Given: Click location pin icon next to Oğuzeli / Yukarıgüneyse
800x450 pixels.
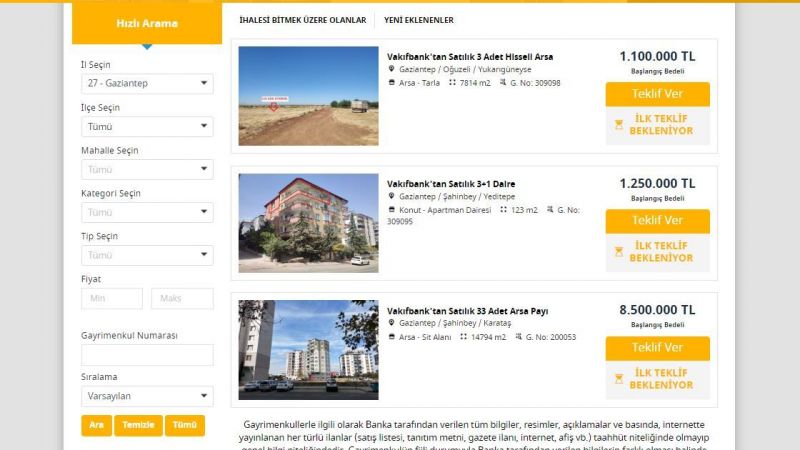Looking at the screenshot, I should pos(391,69).
